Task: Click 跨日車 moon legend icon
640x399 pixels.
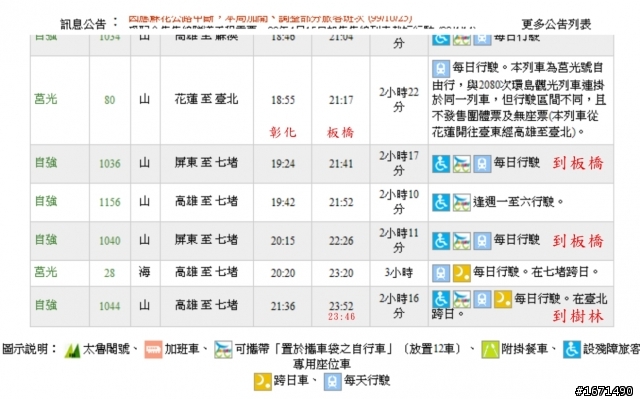Action: pyautogui.click(x=262, y=381)
